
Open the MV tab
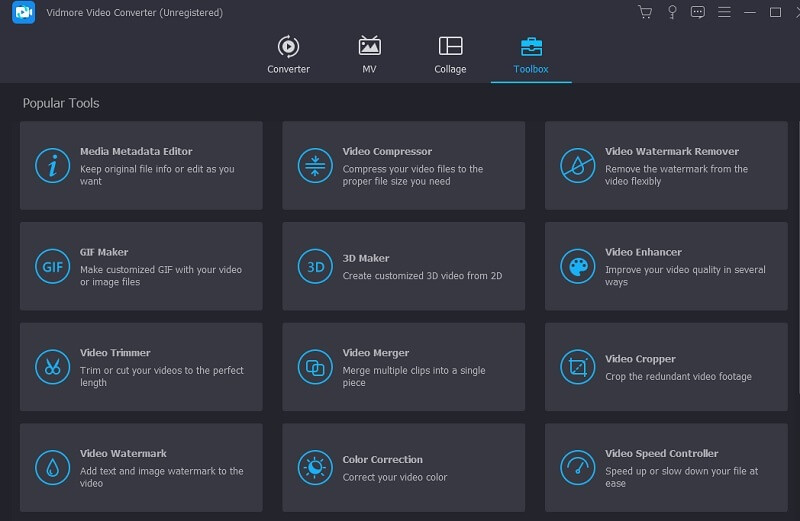pos(369,55)
